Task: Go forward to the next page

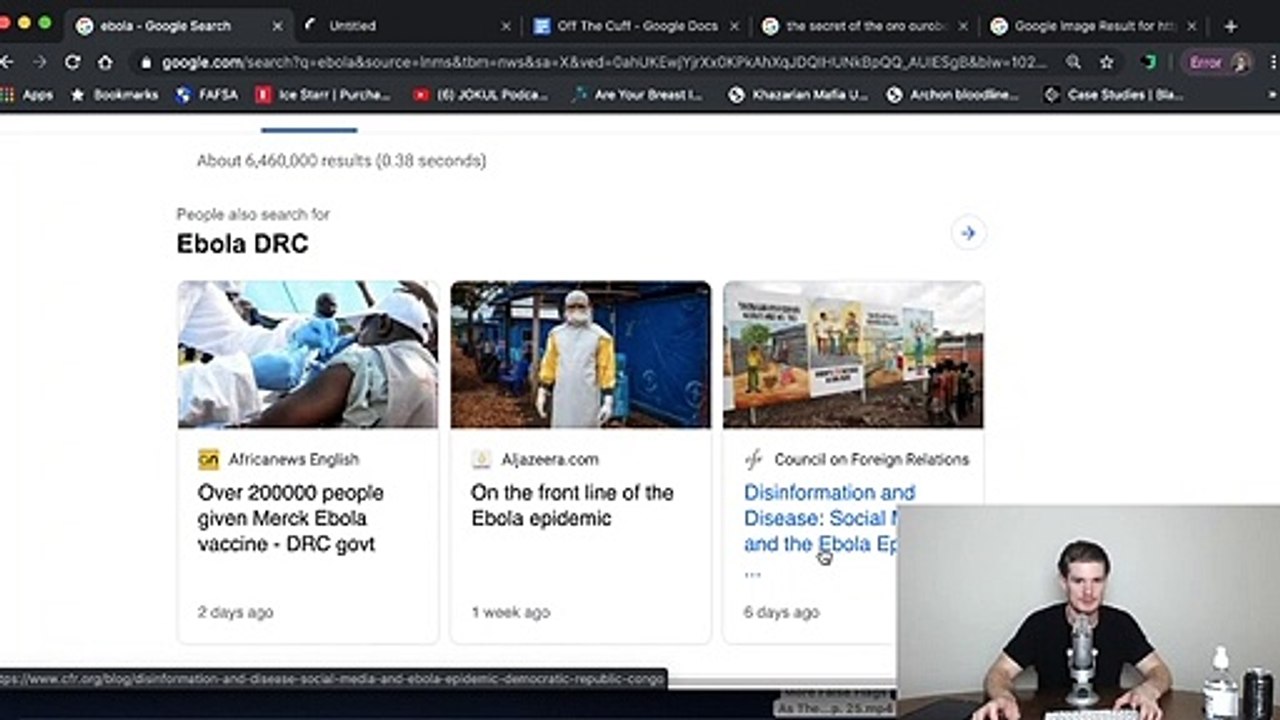Action: pos(39,62)
